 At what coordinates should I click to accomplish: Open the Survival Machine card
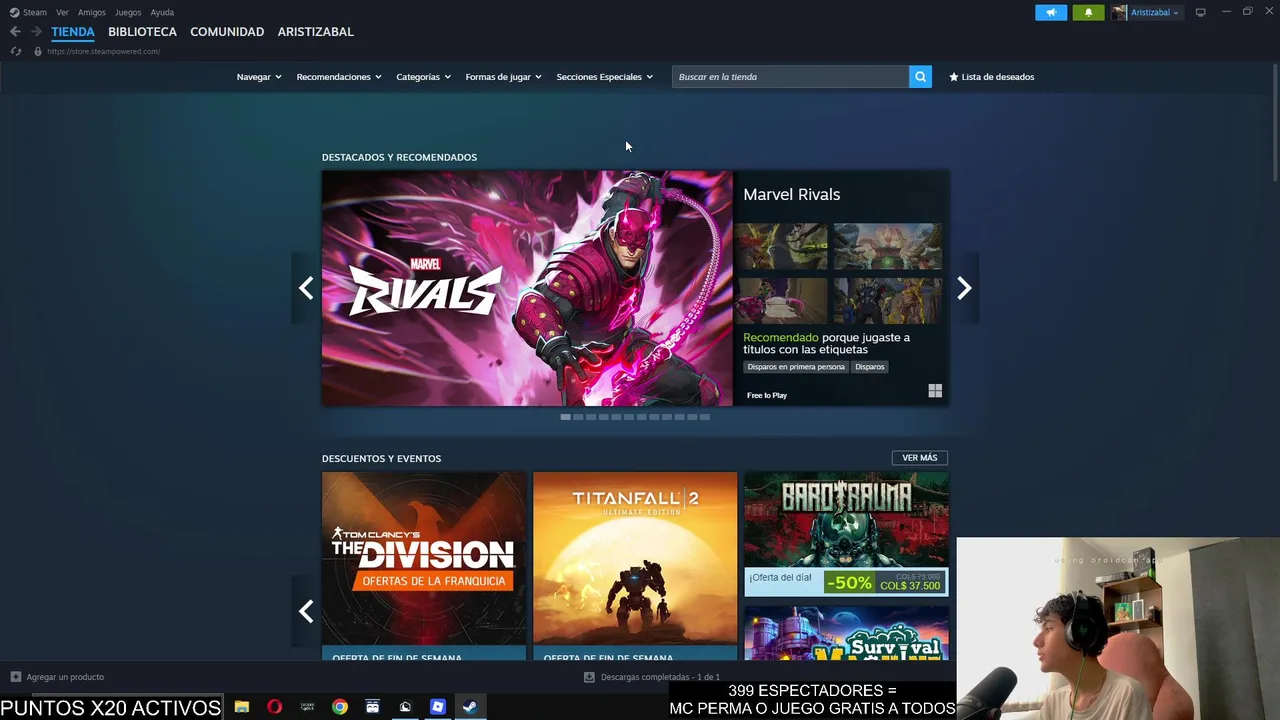846,633
